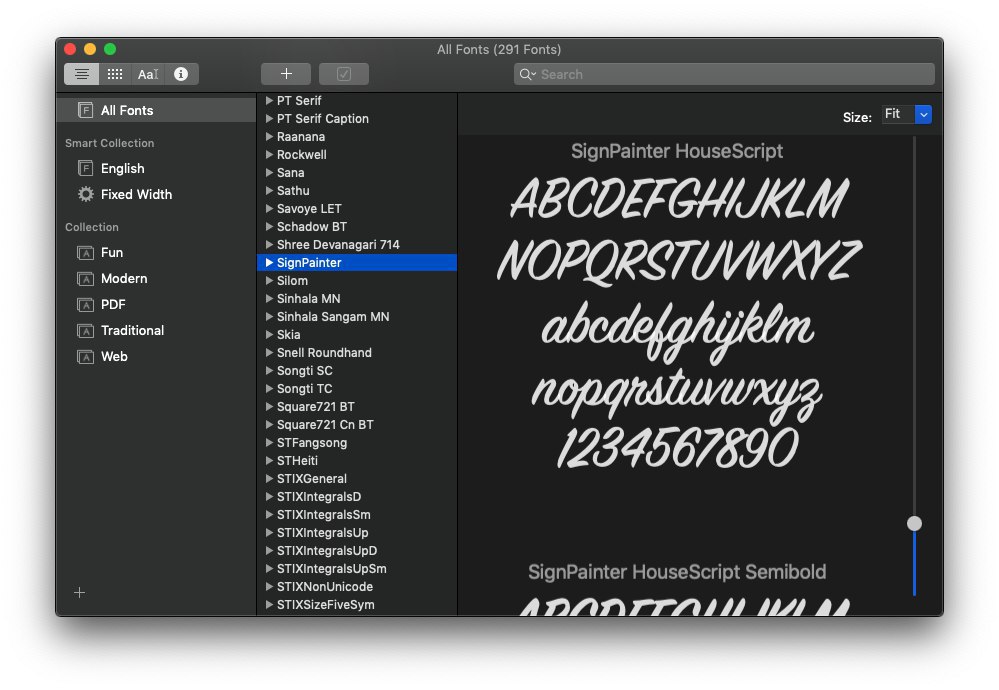
Task: Select Square721 Cn BT font
Action: tap(357, 424)
